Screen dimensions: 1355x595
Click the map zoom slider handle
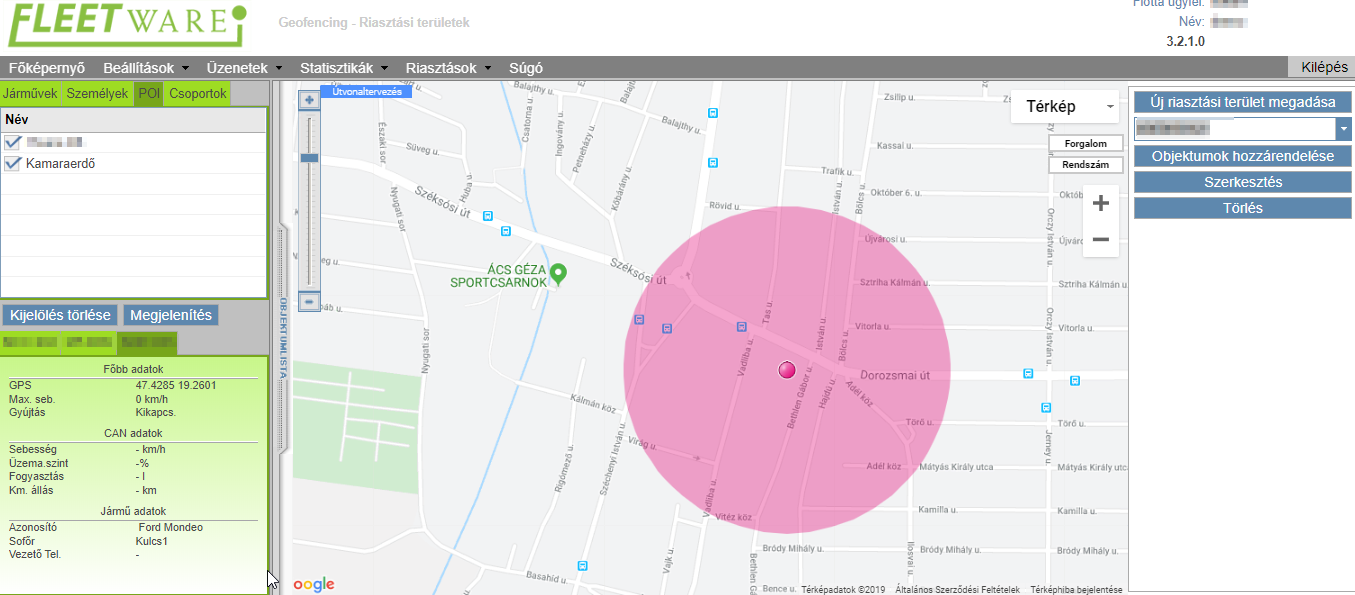tap(309, 158)
